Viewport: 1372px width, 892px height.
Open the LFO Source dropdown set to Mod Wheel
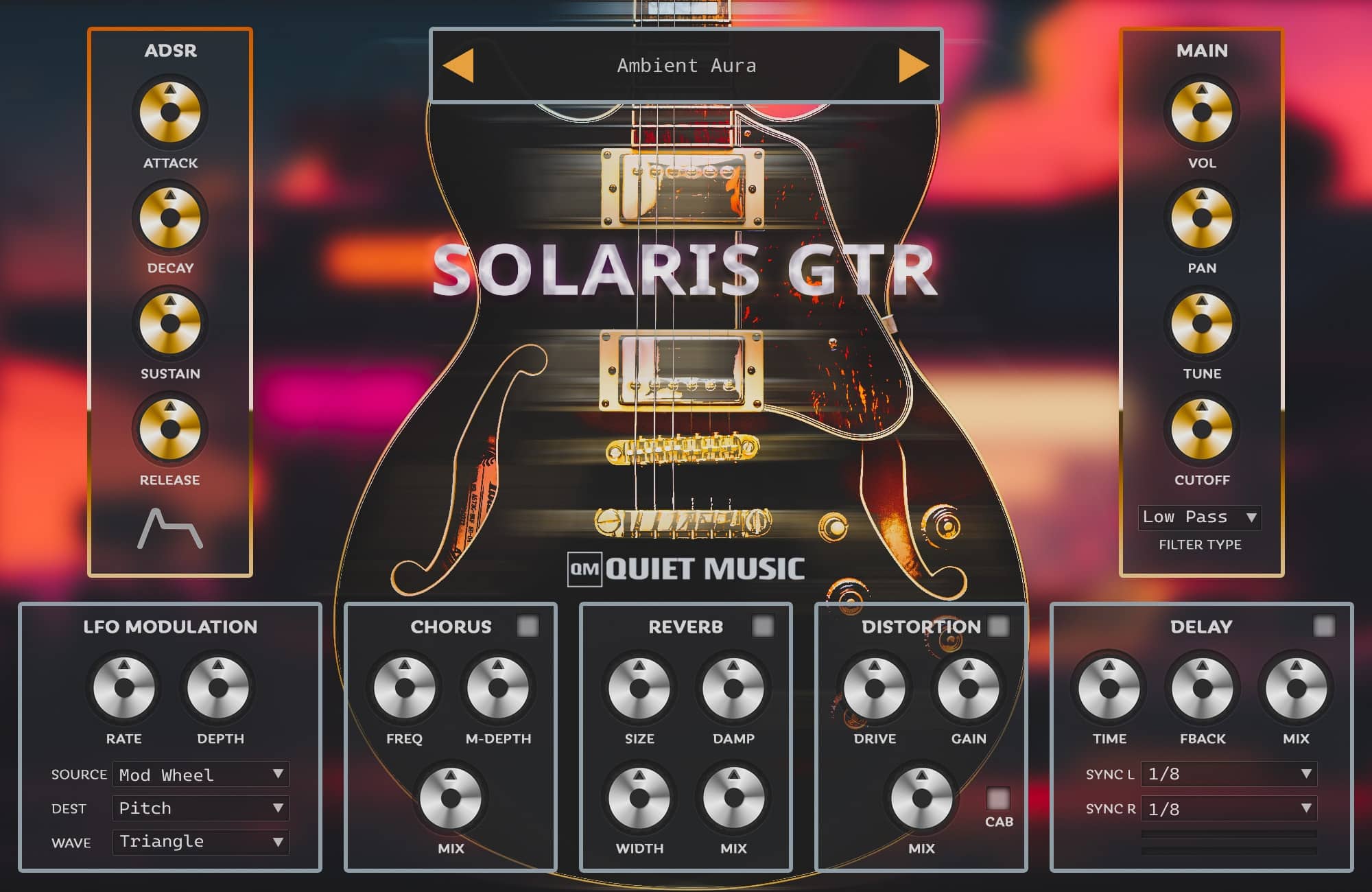pyautogui.click(x=200, y=774)
